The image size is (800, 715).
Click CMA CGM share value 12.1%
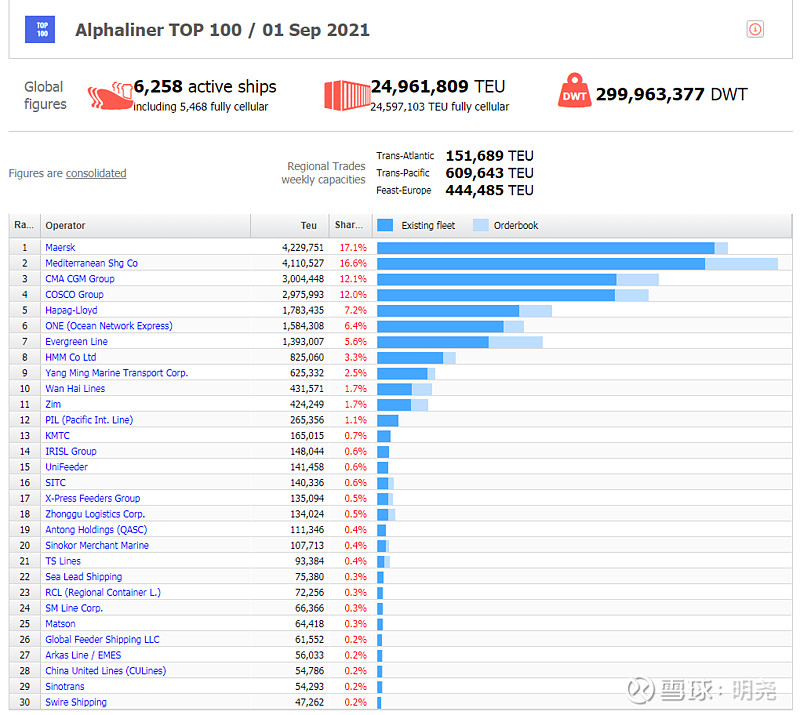pos(353,279)
